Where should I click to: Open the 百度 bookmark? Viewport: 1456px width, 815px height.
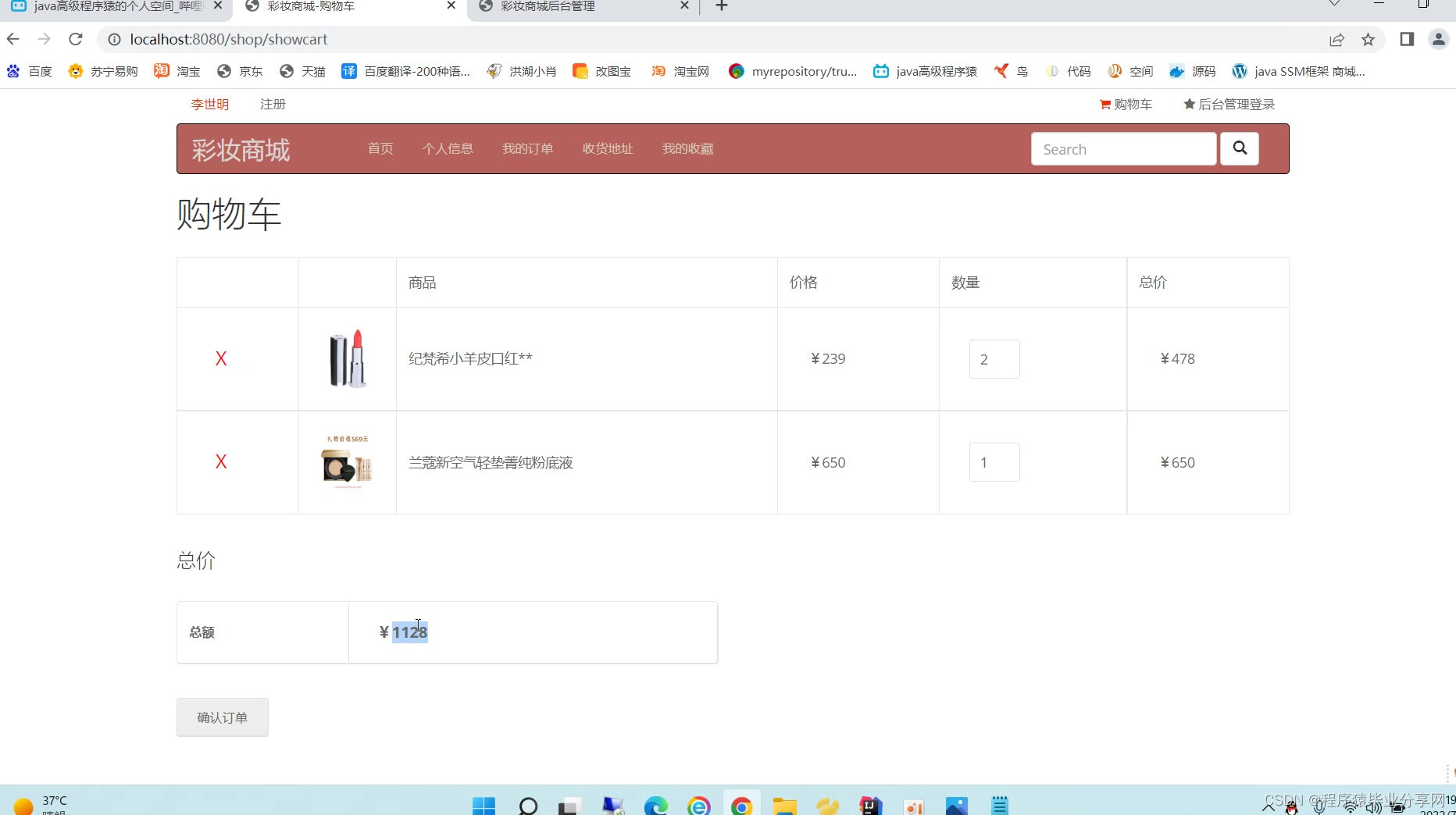(29, 71)
